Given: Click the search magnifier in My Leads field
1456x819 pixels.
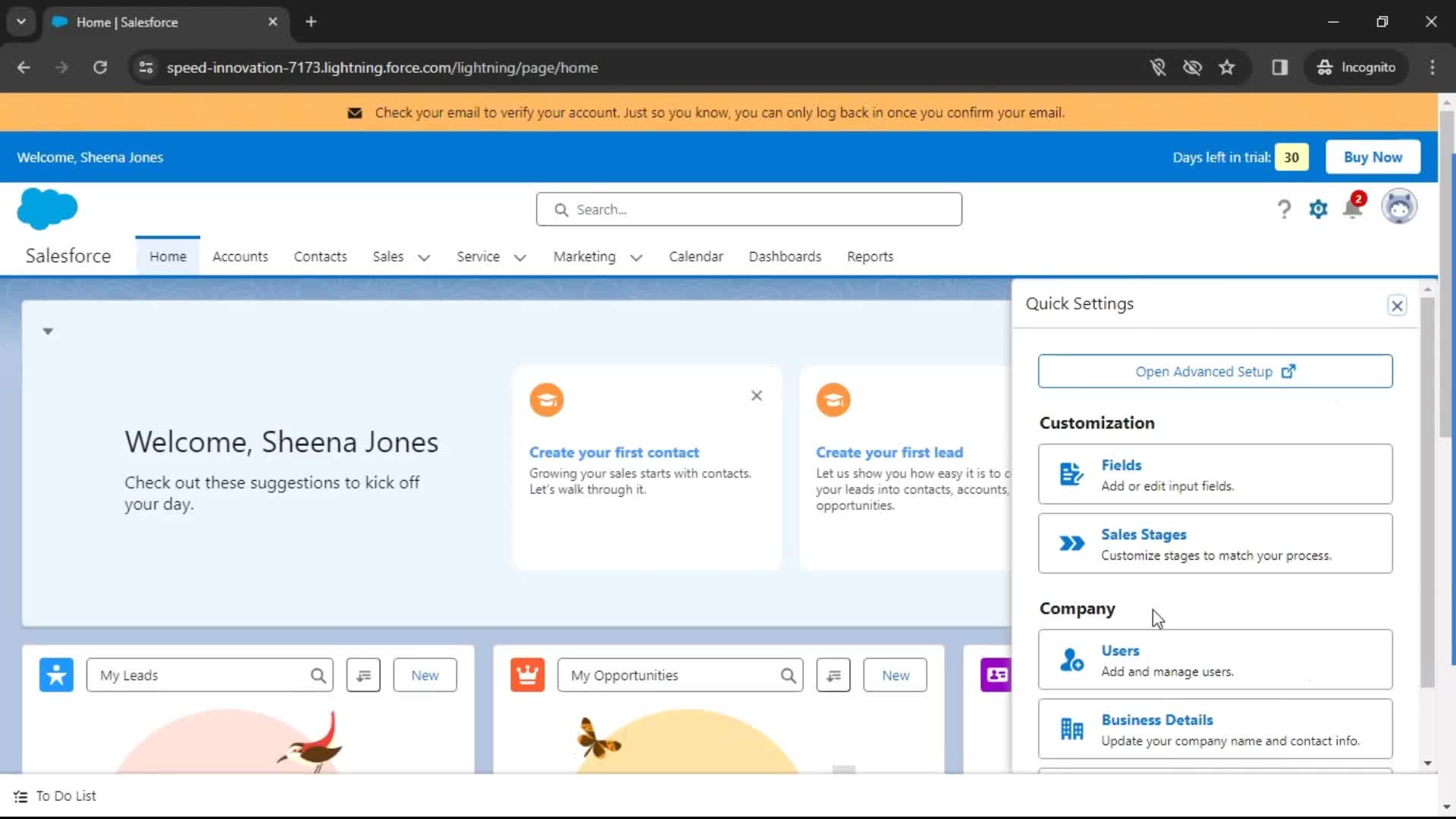Looking at the screenshot, I should [318, 676].
